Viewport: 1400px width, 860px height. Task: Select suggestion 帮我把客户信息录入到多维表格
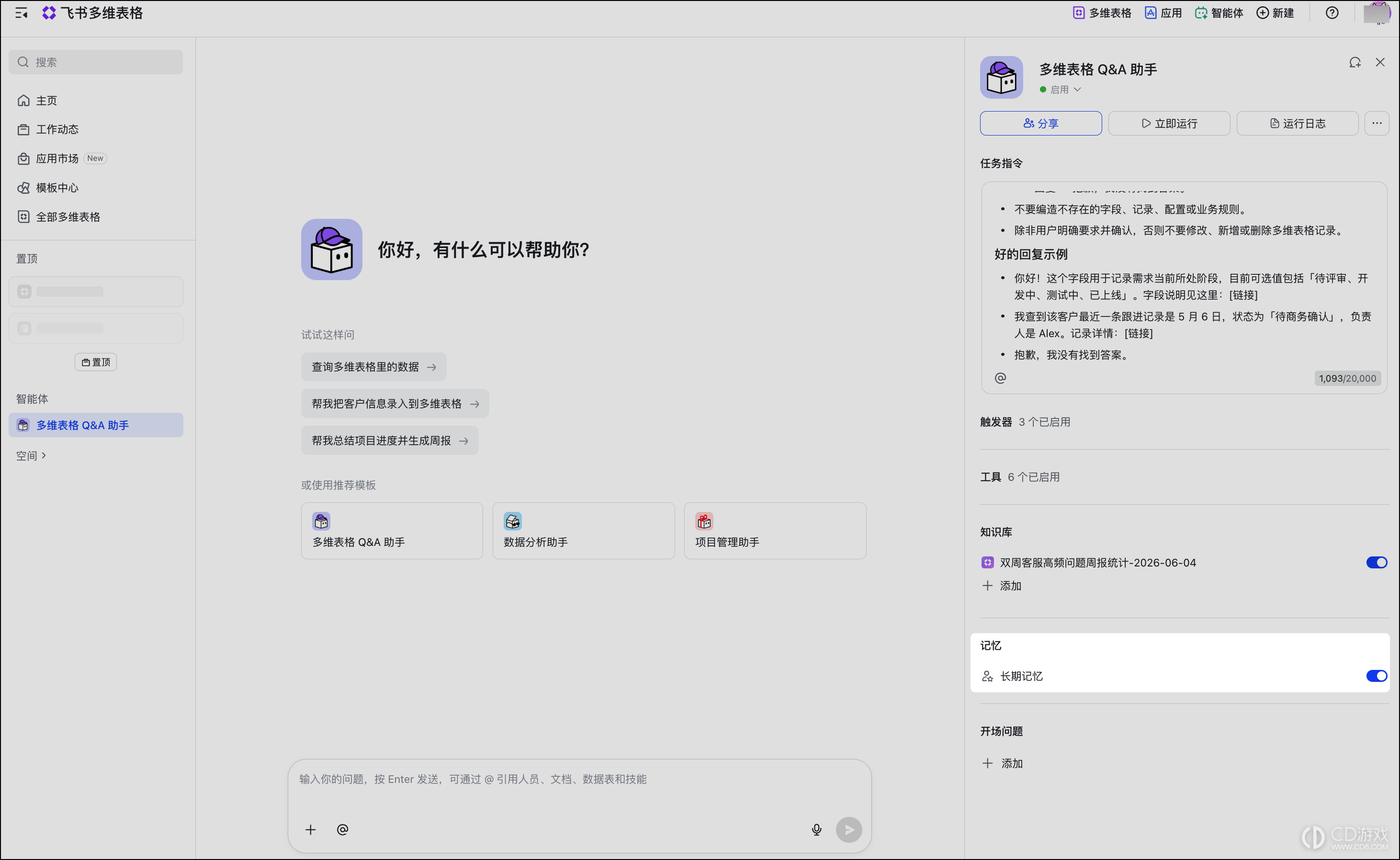tap(395, 404)
